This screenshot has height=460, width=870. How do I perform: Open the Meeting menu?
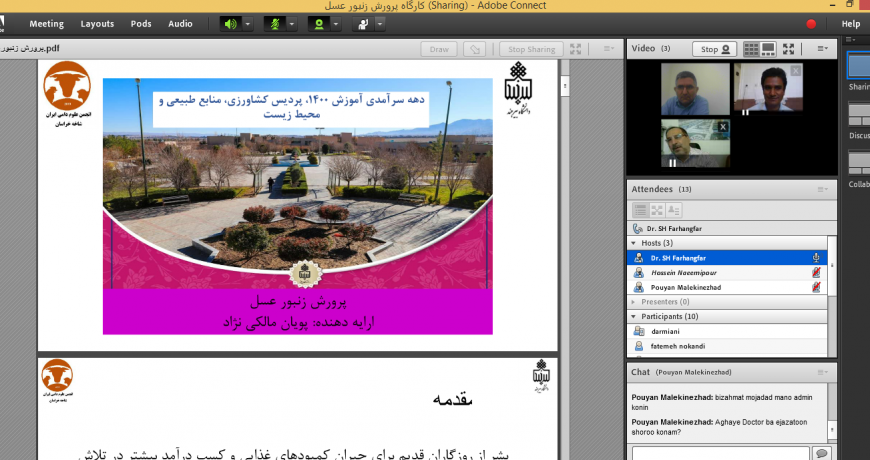[x=47, y=24]
